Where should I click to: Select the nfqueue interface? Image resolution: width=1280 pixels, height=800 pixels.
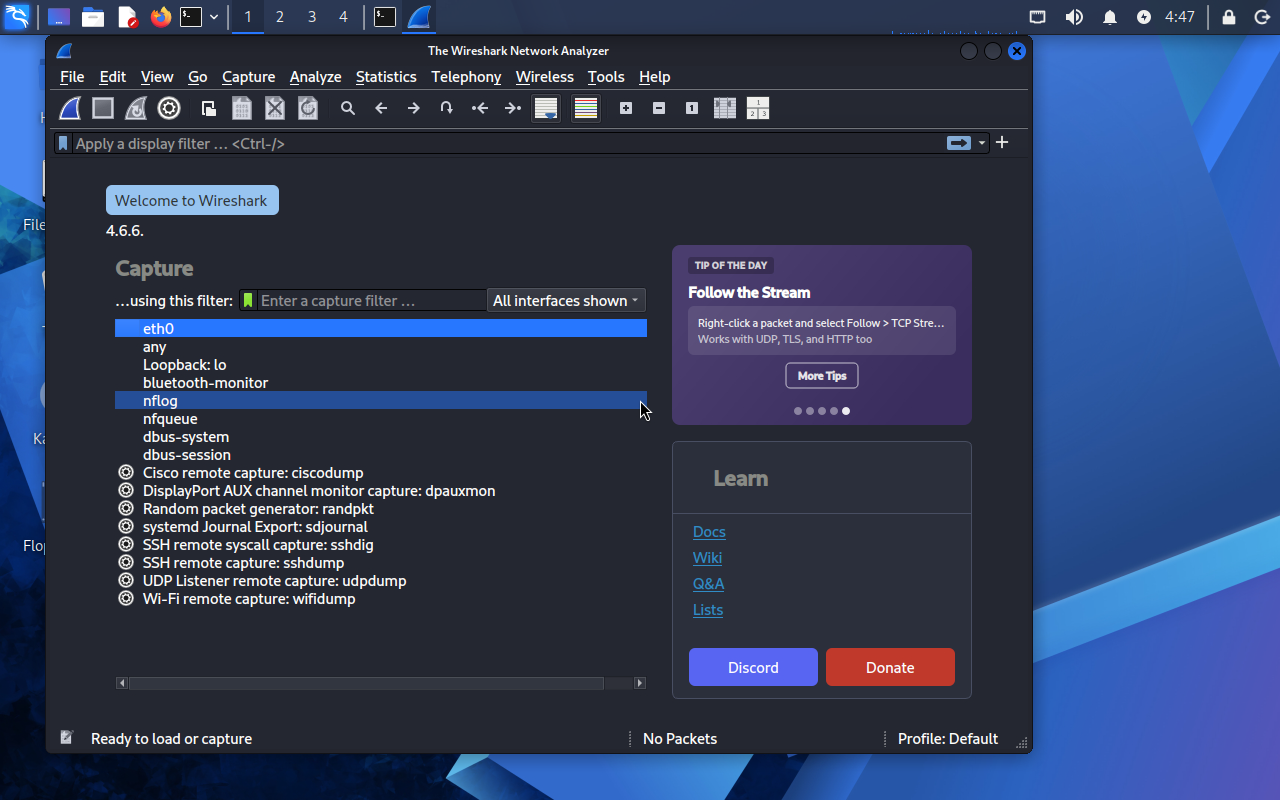(x=381, y=419)
